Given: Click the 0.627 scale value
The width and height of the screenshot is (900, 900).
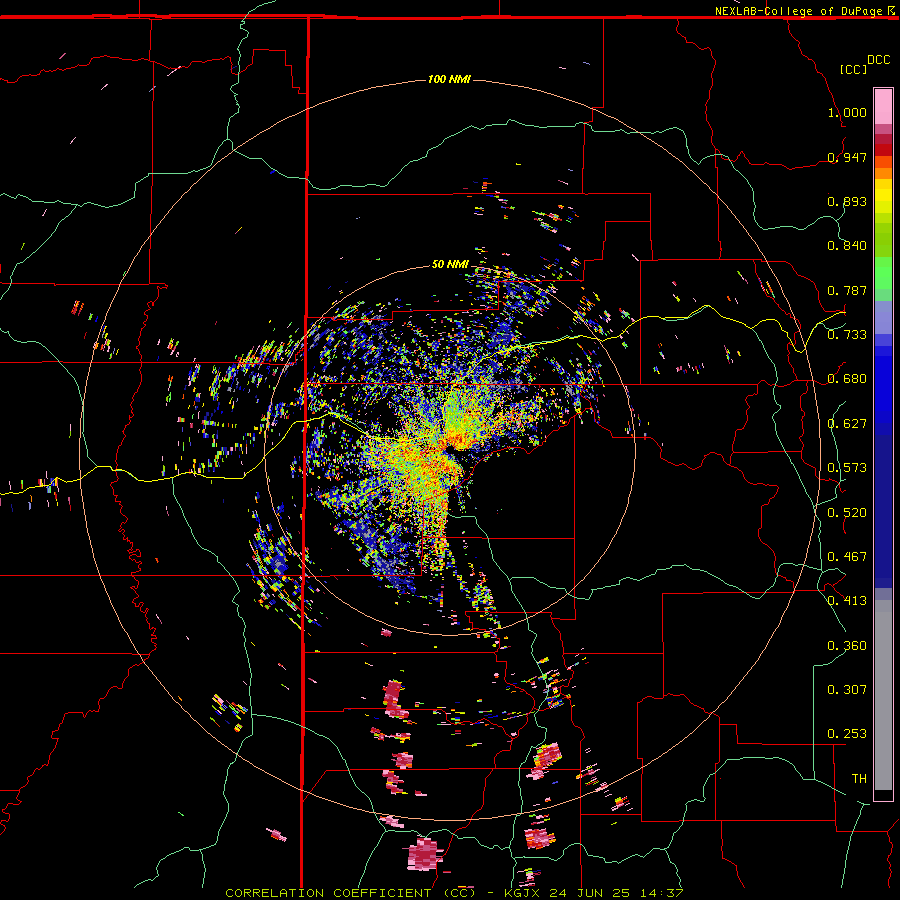Looking at the screenshot, I should click(847, 424).
